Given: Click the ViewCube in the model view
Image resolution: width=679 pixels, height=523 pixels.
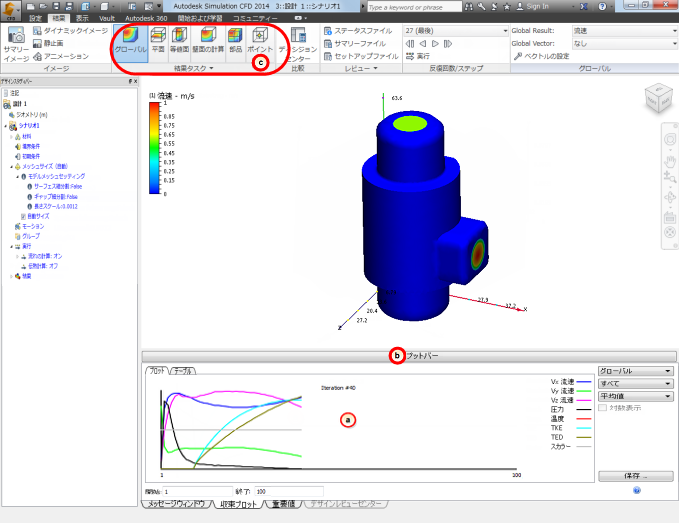Looking at the screenshot, I should tap(658, 98).
